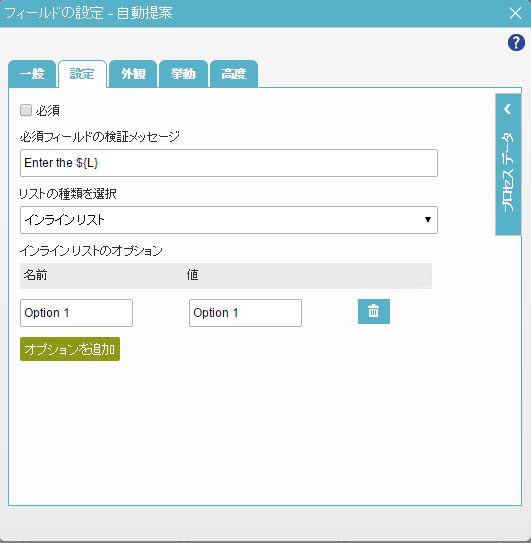The width and height of the screenshot is (531, 543).
Task: Open the リストの種類を選択 dropdown
Action: point(229,220)
